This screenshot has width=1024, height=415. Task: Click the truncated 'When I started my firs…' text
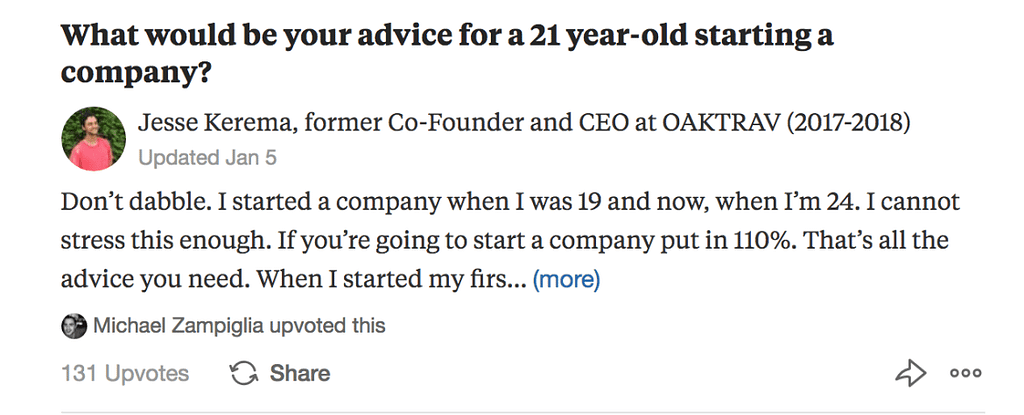point(390,279)
